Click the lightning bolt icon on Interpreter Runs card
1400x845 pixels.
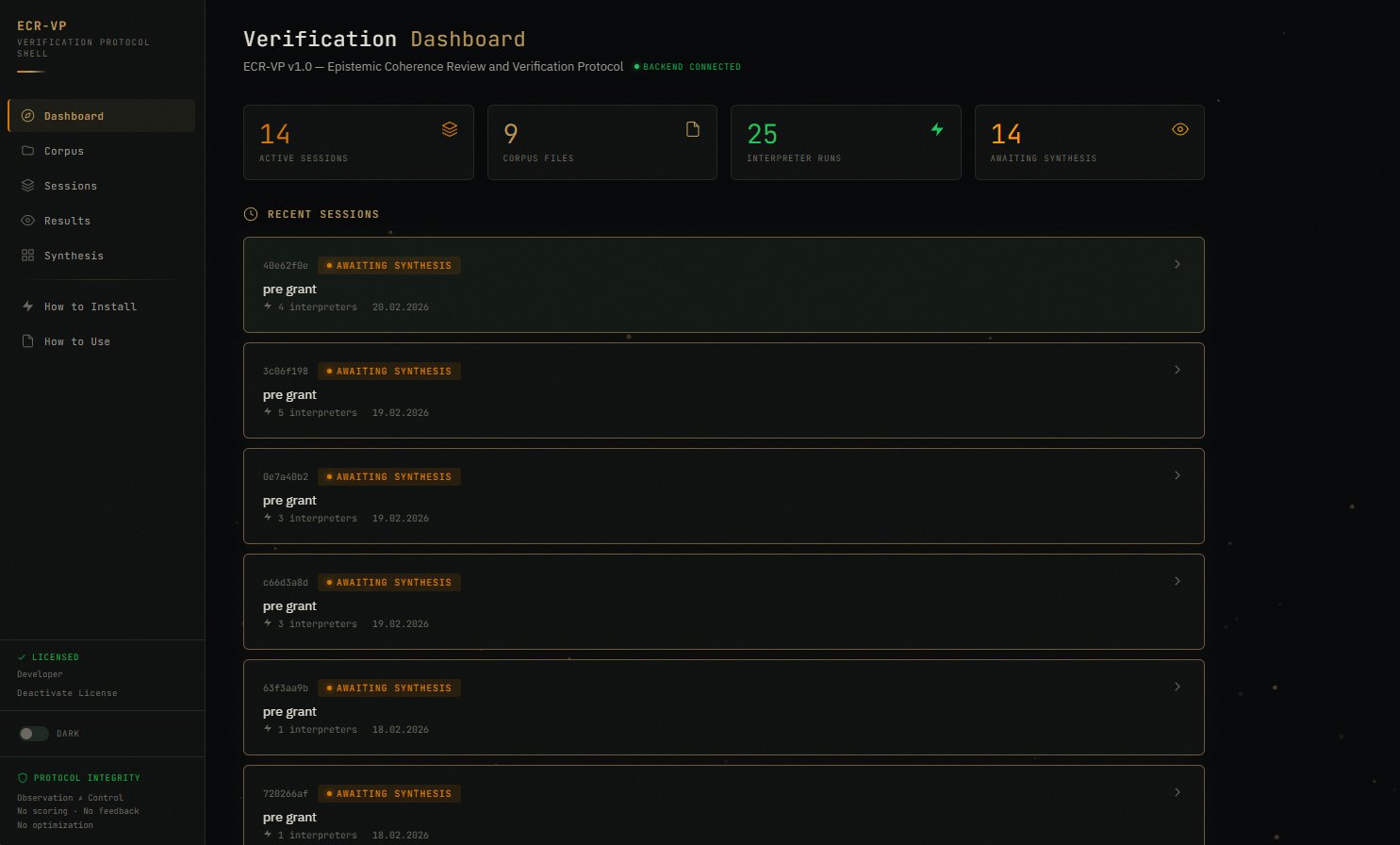tap(936, 129)
